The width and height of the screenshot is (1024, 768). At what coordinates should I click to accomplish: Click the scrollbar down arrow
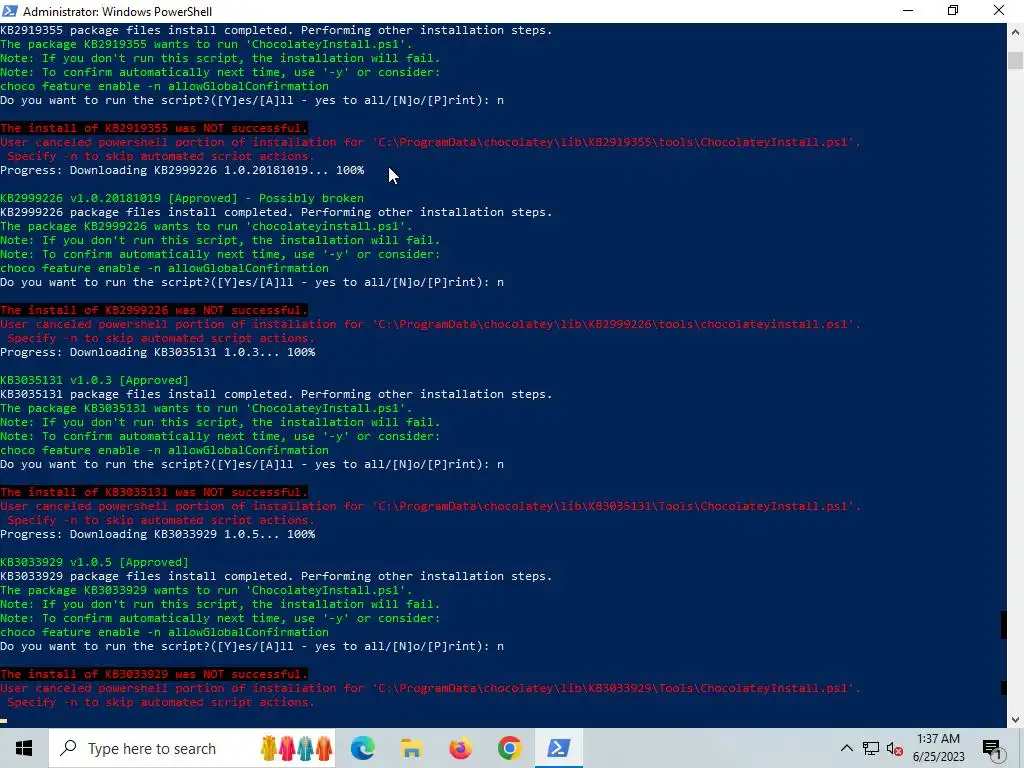tap(1015, 720)
